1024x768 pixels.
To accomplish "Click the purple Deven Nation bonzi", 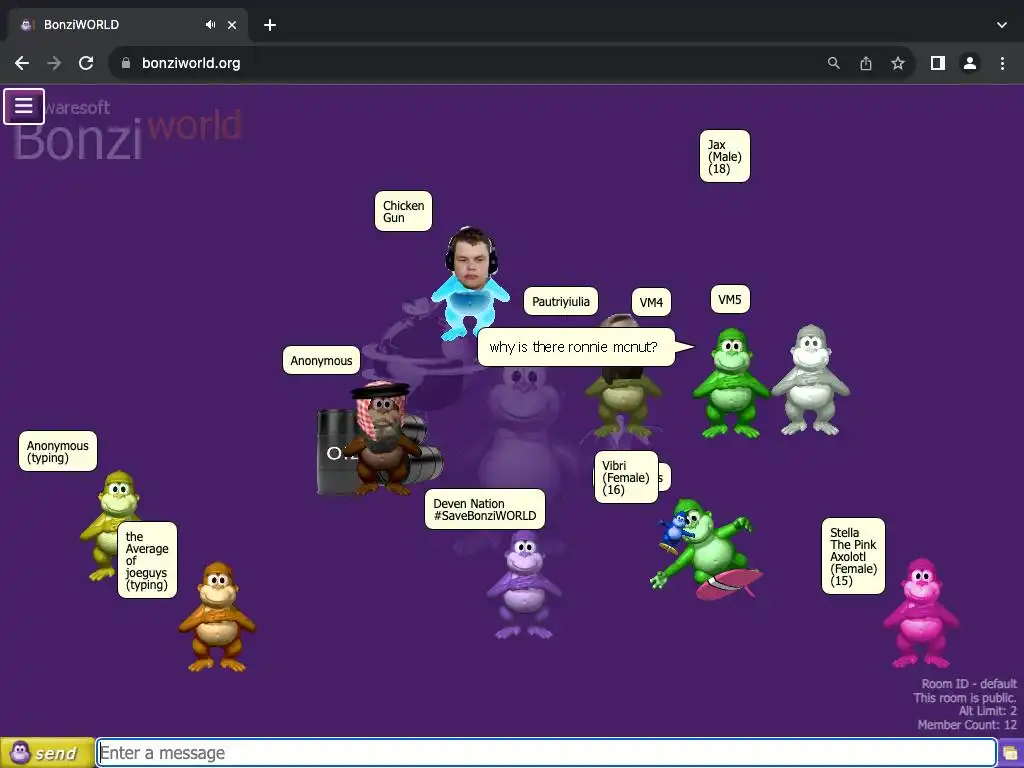I will click(524, 584).
